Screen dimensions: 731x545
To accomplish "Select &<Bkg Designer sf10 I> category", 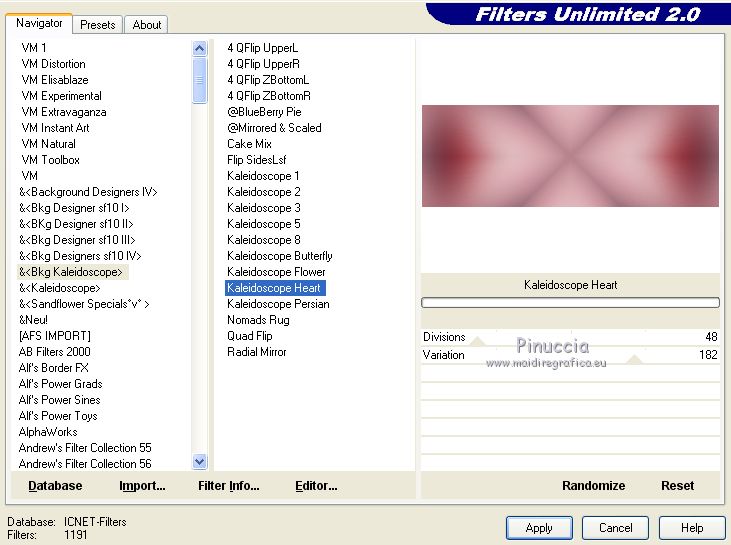I will pos(74,208).
